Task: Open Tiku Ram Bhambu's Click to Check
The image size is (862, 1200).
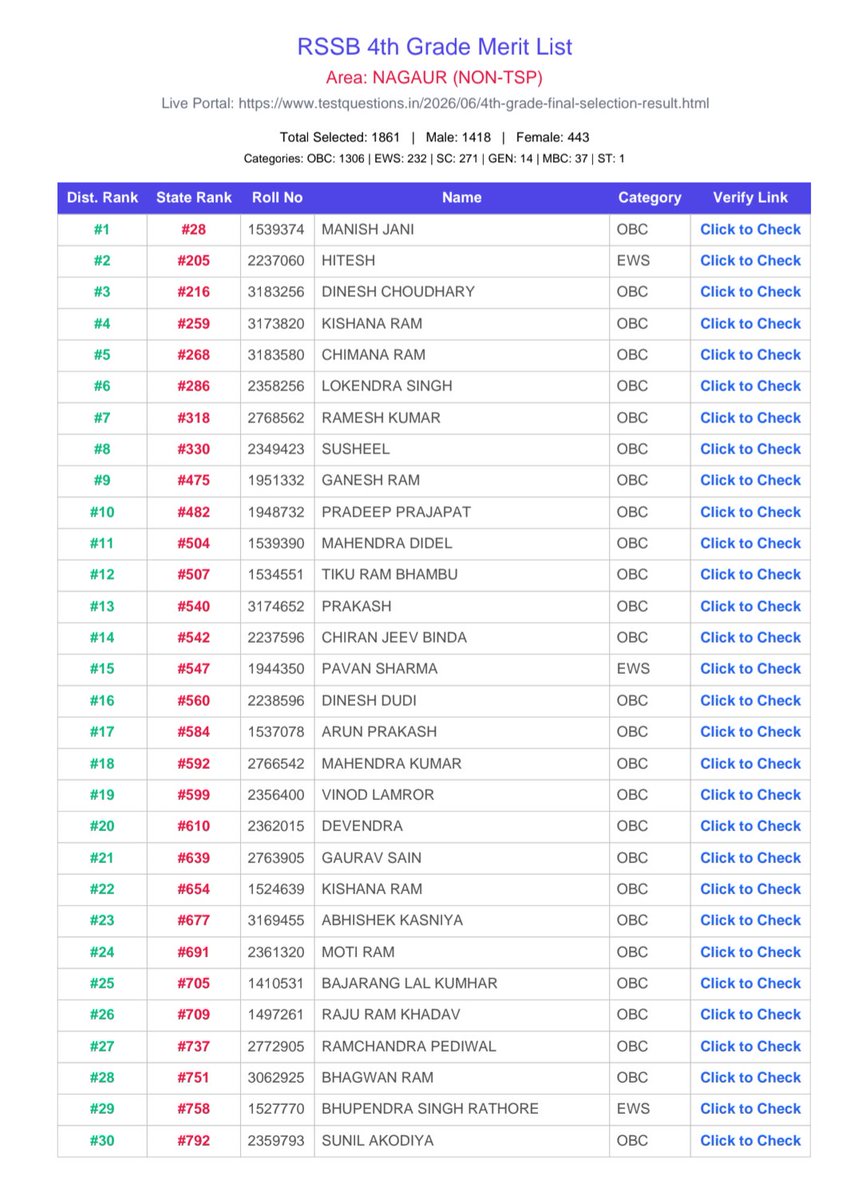Action: pos(750,574)
